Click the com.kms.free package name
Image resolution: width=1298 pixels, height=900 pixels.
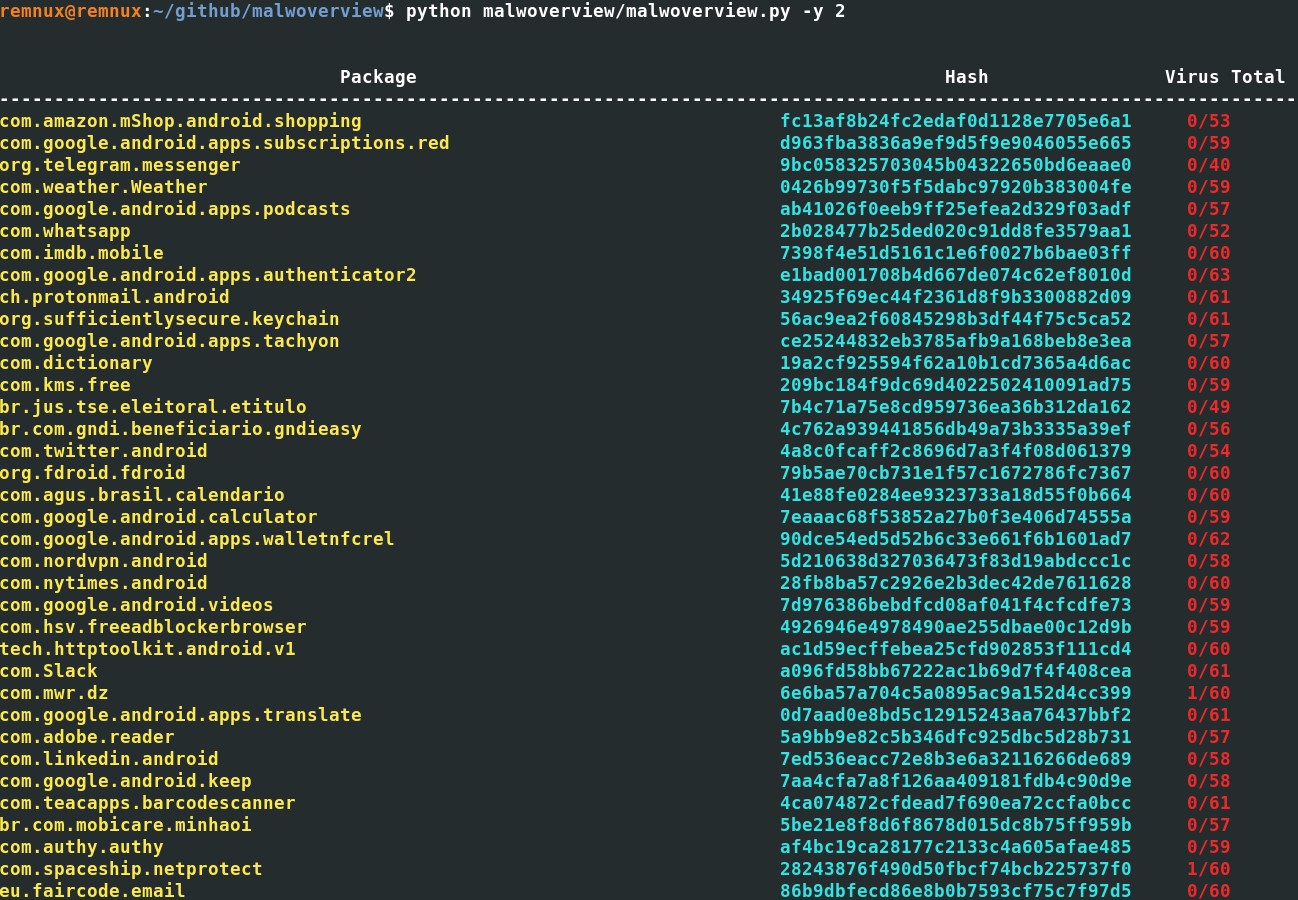65,385
